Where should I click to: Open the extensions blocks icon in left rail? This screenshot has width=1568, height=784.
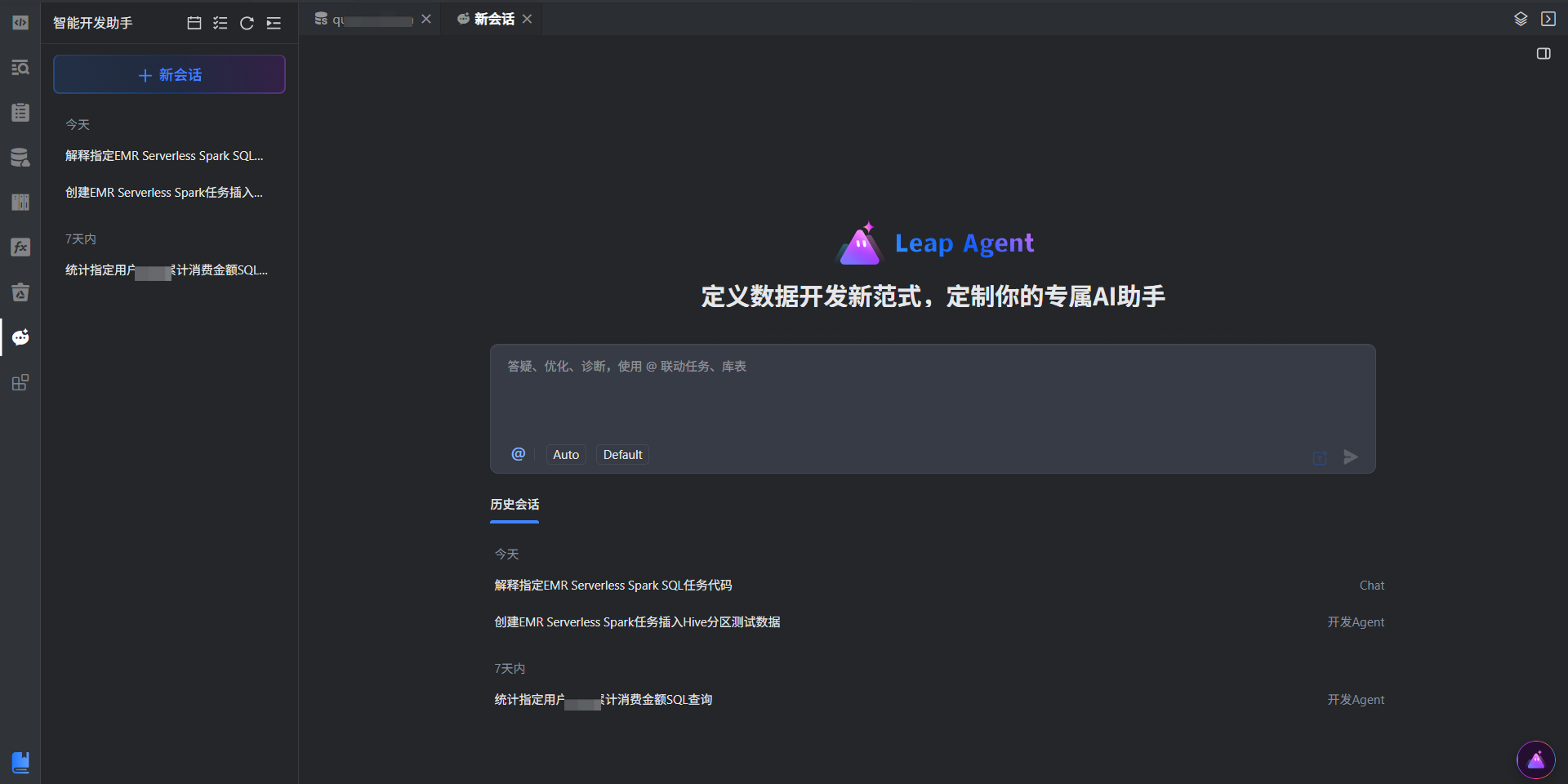click(20, 382)
